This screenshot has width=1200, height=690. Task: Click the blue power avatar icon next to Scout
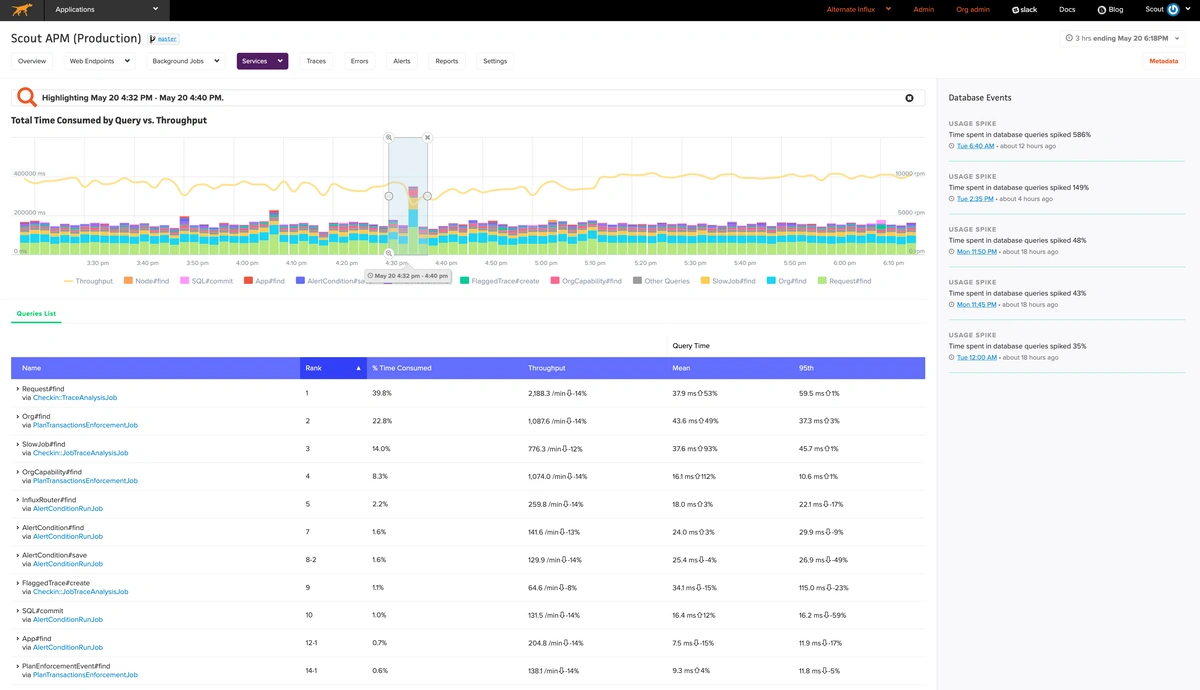tap(1174, 9)
